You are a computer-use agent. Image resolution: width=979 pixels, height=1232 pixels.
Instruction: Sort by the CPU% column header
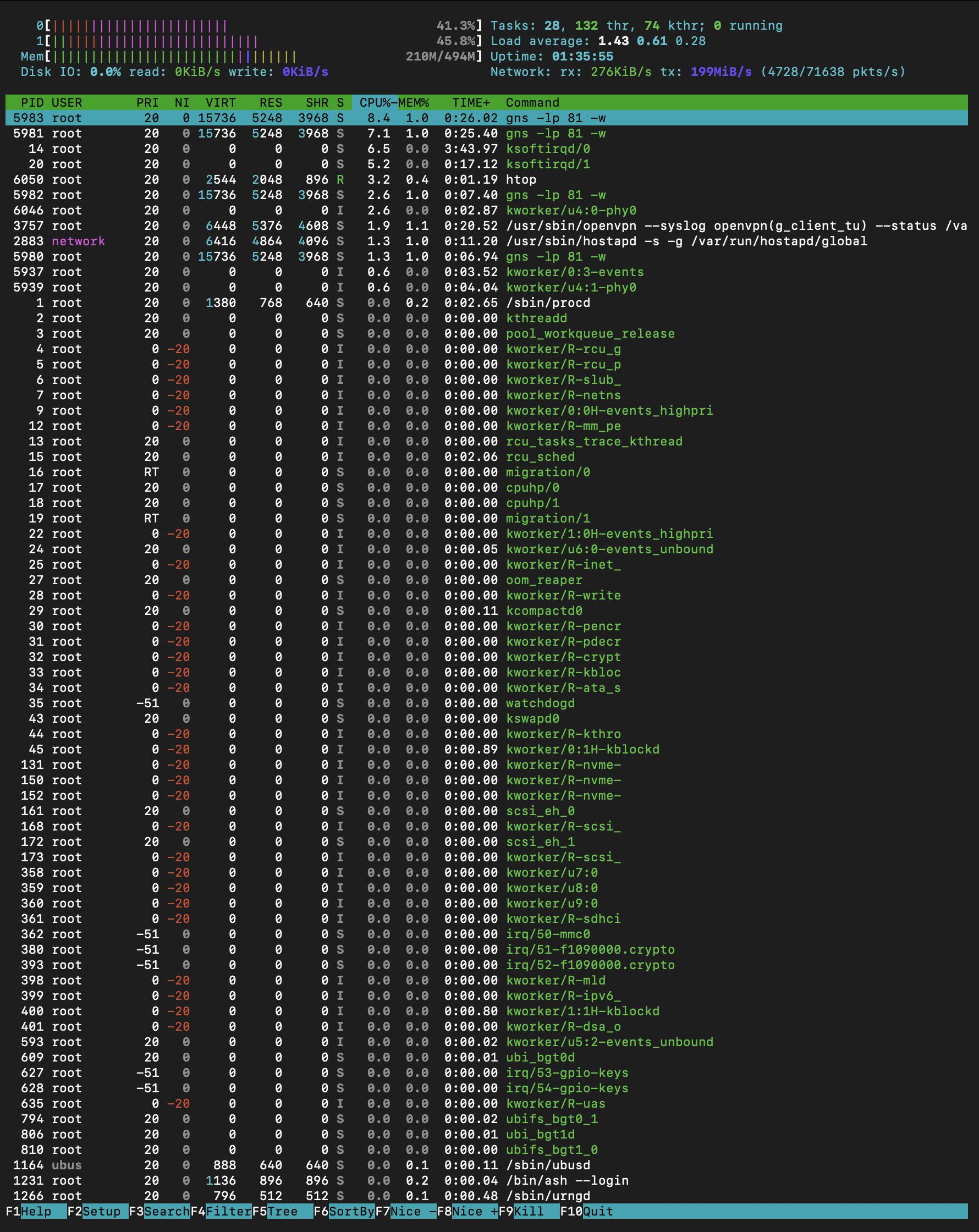pyautogui.click(x=375, y=103)
